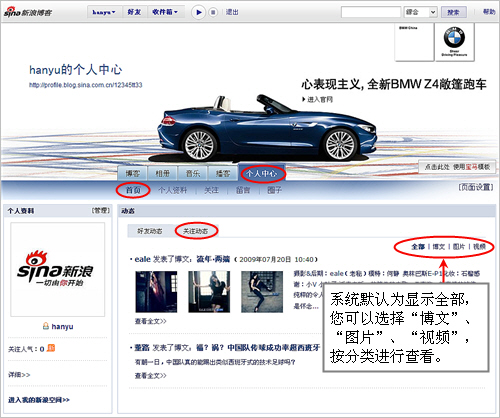Click the BMW China white card
The image size is (500, 418).
(x=414, y=42)
